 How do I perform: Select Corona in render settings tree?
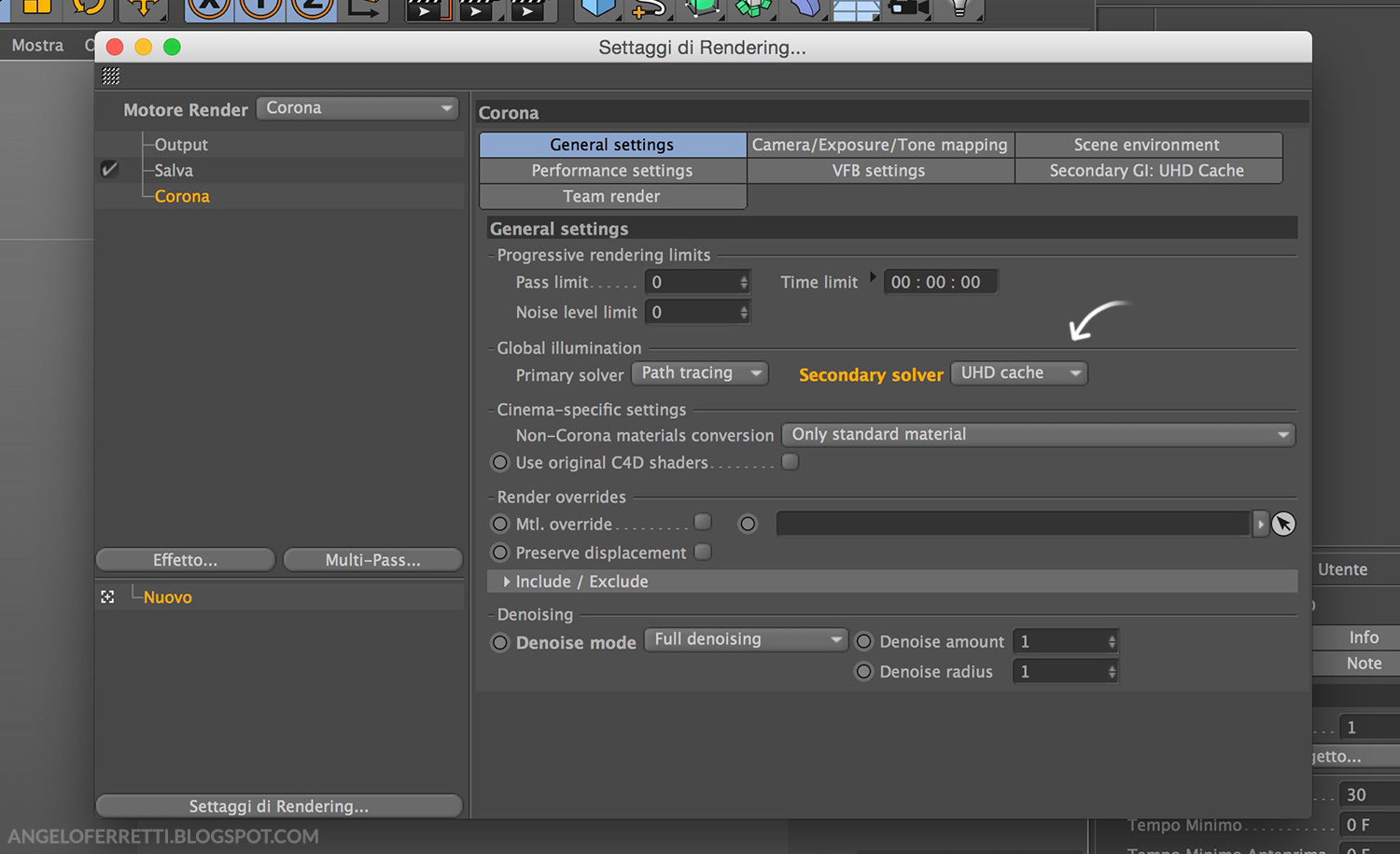(182, 196)
